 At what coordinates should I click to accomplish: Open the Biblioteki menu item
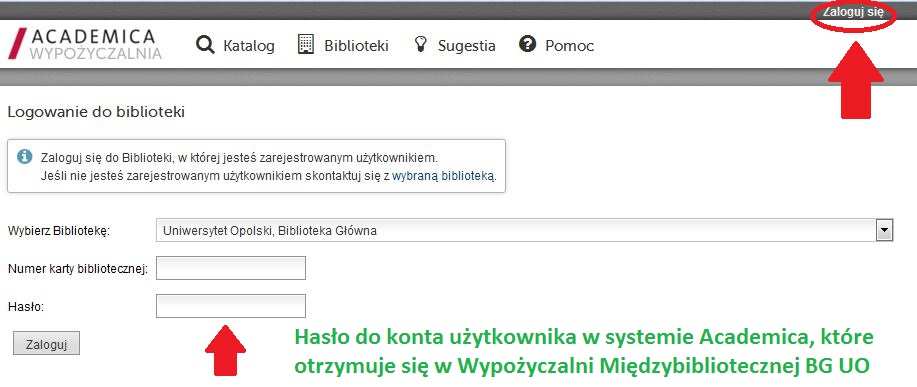click(356, 46)
